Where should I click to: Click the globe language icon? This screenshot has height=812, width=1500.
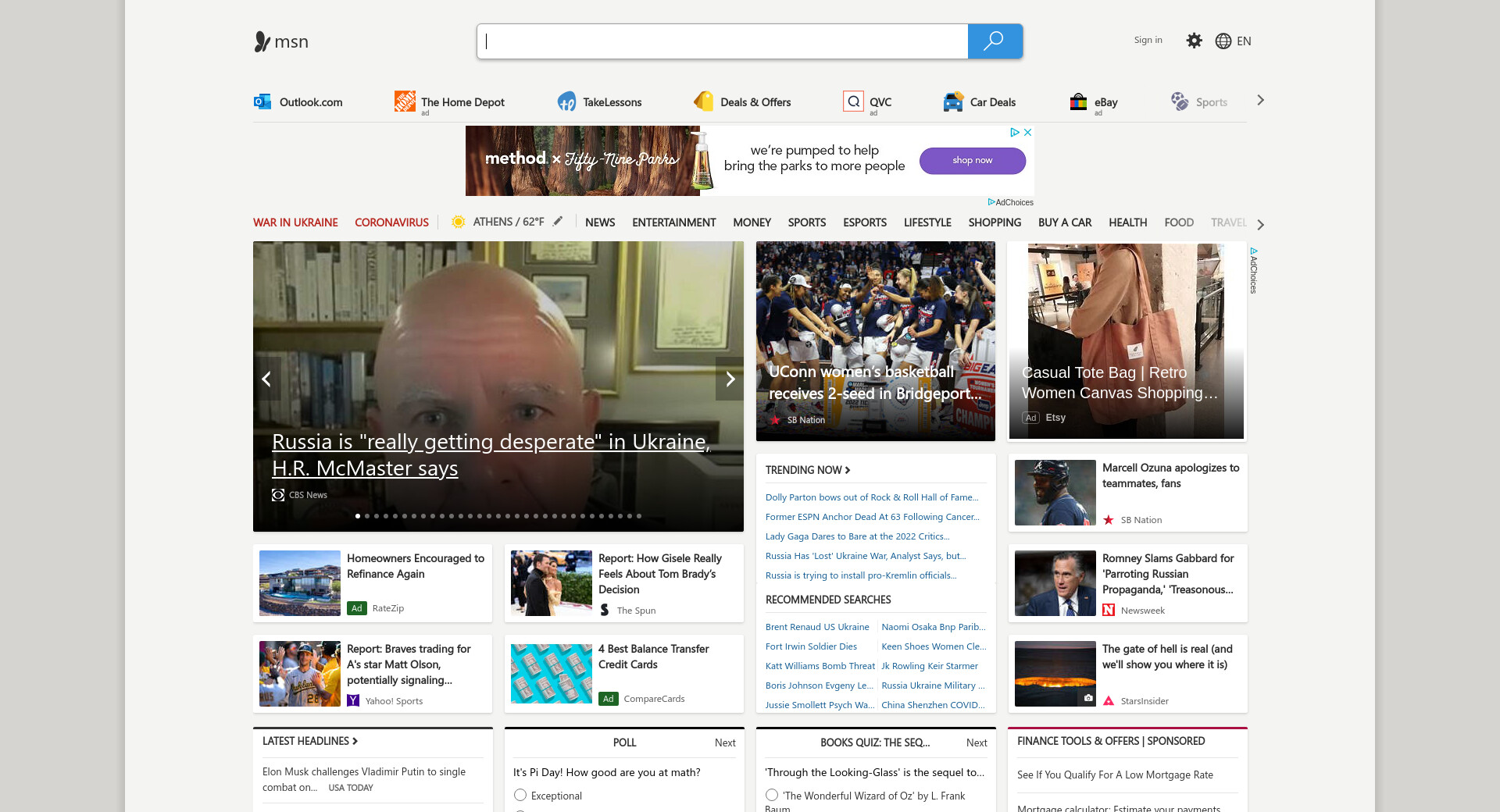[1223, 41]
